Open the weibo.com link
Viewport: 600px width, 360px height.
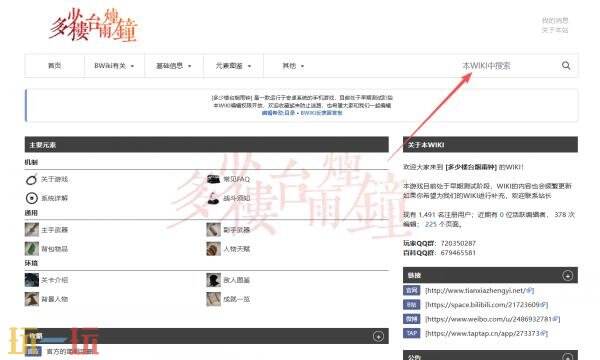click(492, 319)
